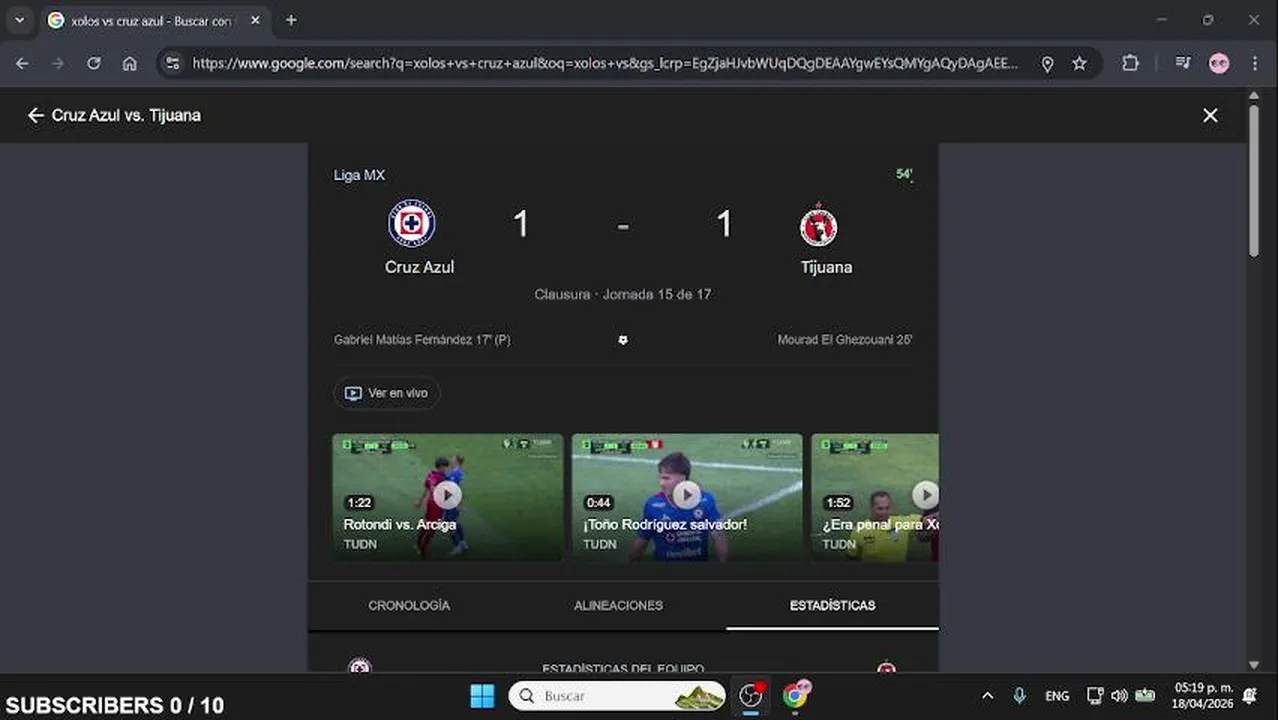Select the Estadísticas tab

(832, 605)
